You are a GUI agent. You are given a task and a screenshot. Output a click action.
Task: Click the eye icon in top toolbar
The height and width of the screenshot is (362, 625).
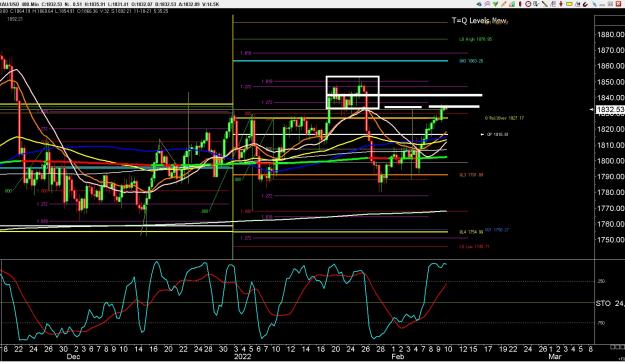click(x=479, y=4)
